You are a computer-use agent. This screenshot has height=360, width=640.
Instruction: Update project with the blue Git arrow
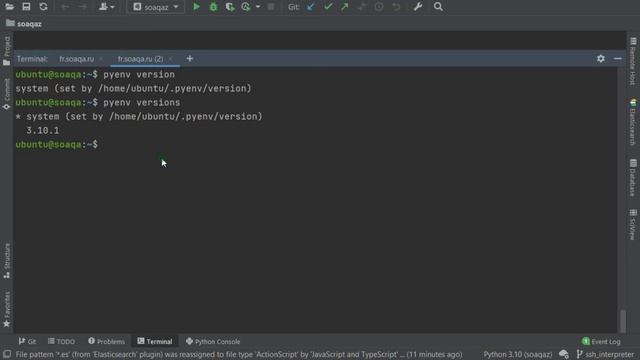[311, 7]
